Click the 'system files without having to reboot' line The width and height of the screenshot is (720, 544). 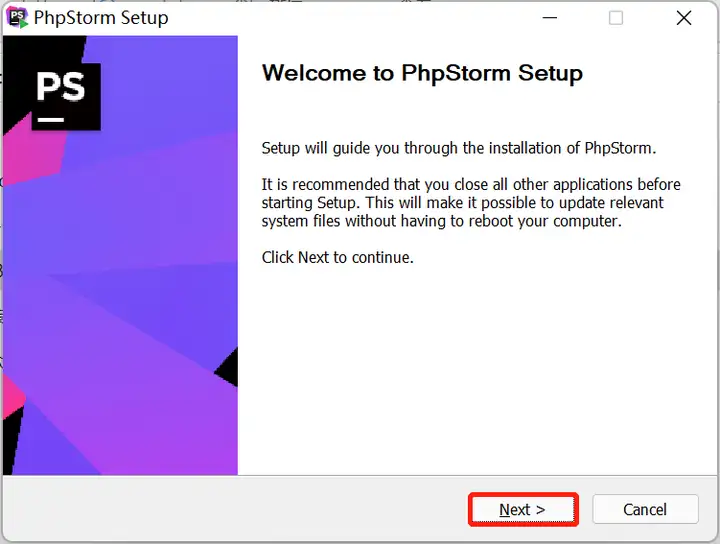(x=442, y=221)
